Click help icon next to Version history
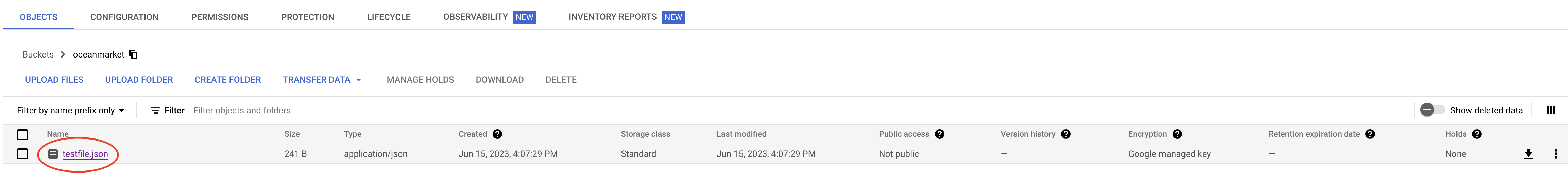The height and width of the screenshot is (196, 1568). 1065,134
